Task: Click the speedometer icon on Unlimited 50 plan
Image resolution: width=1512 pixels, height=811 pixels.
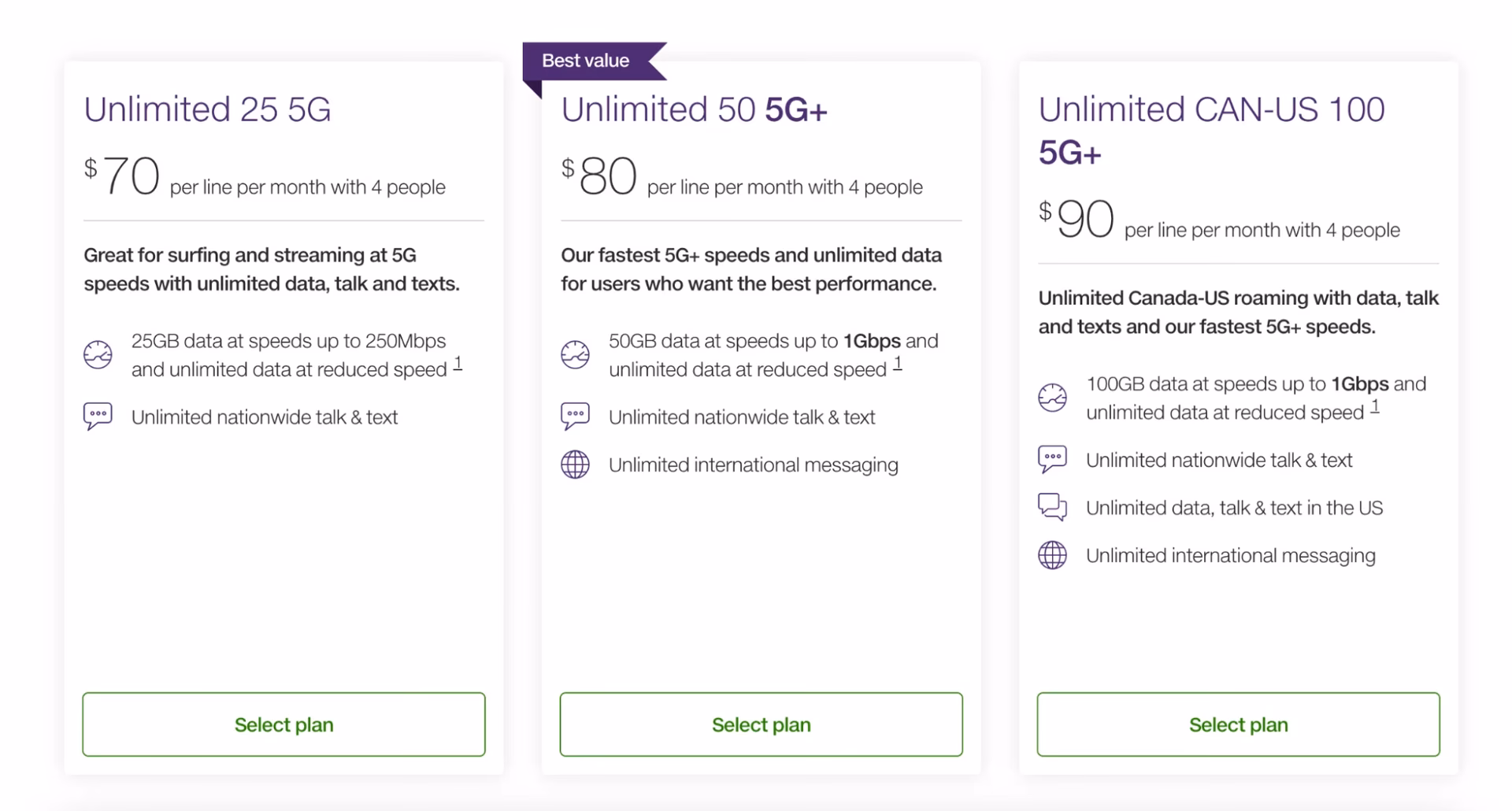Action: 576,354
